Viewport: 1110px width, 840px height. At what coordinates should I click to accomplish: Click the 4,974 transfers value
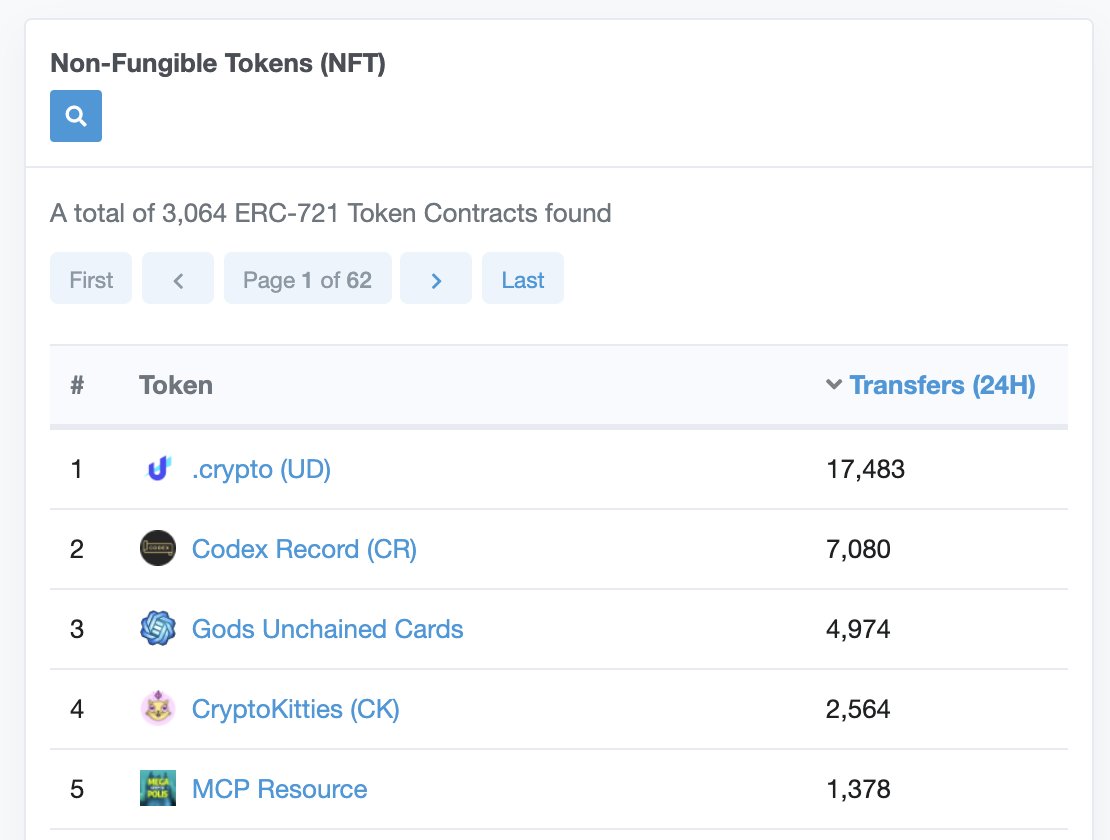(858, 629)
